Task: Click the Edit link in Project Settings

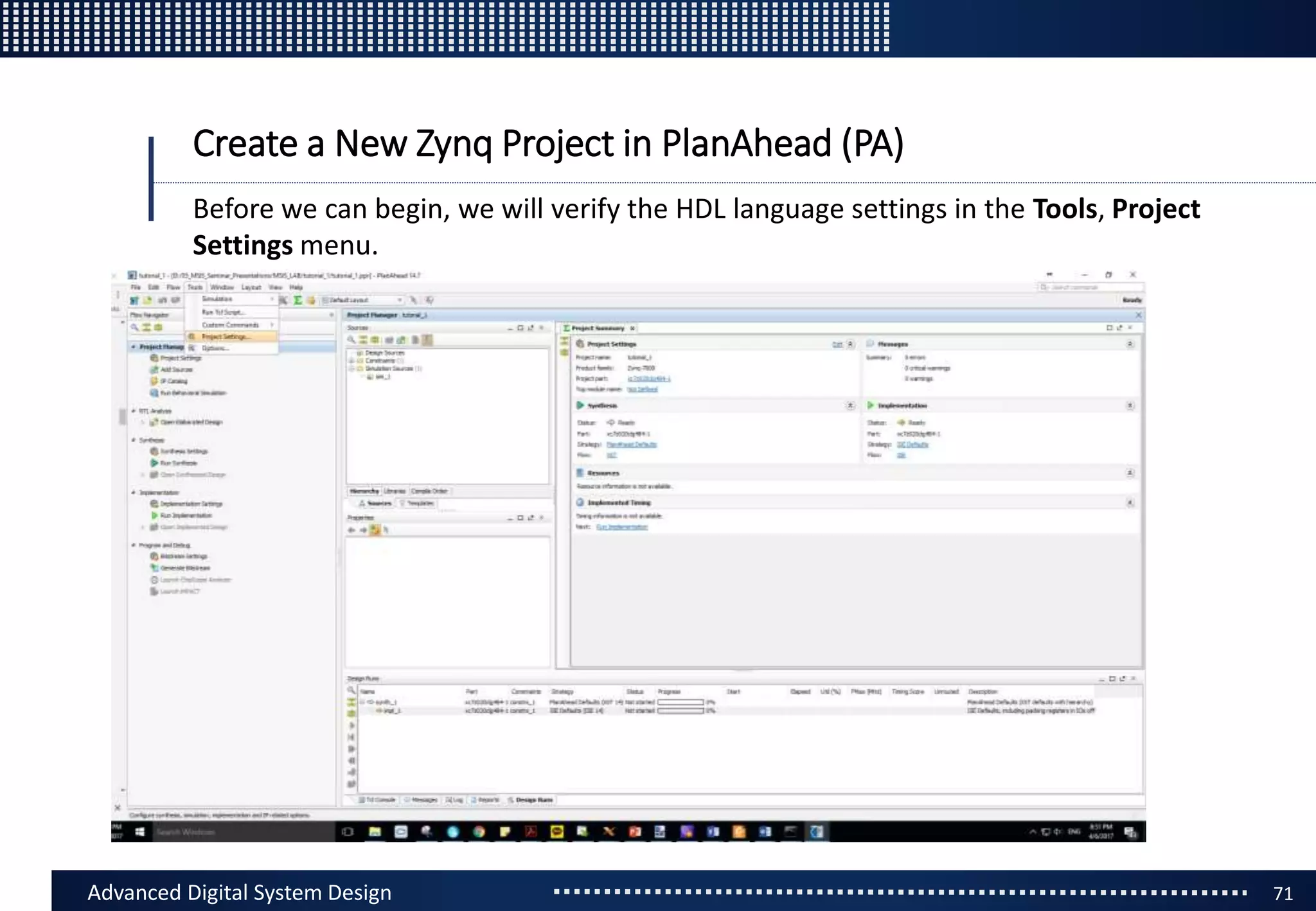Action: pyautogui.click(x=837, y=344)
